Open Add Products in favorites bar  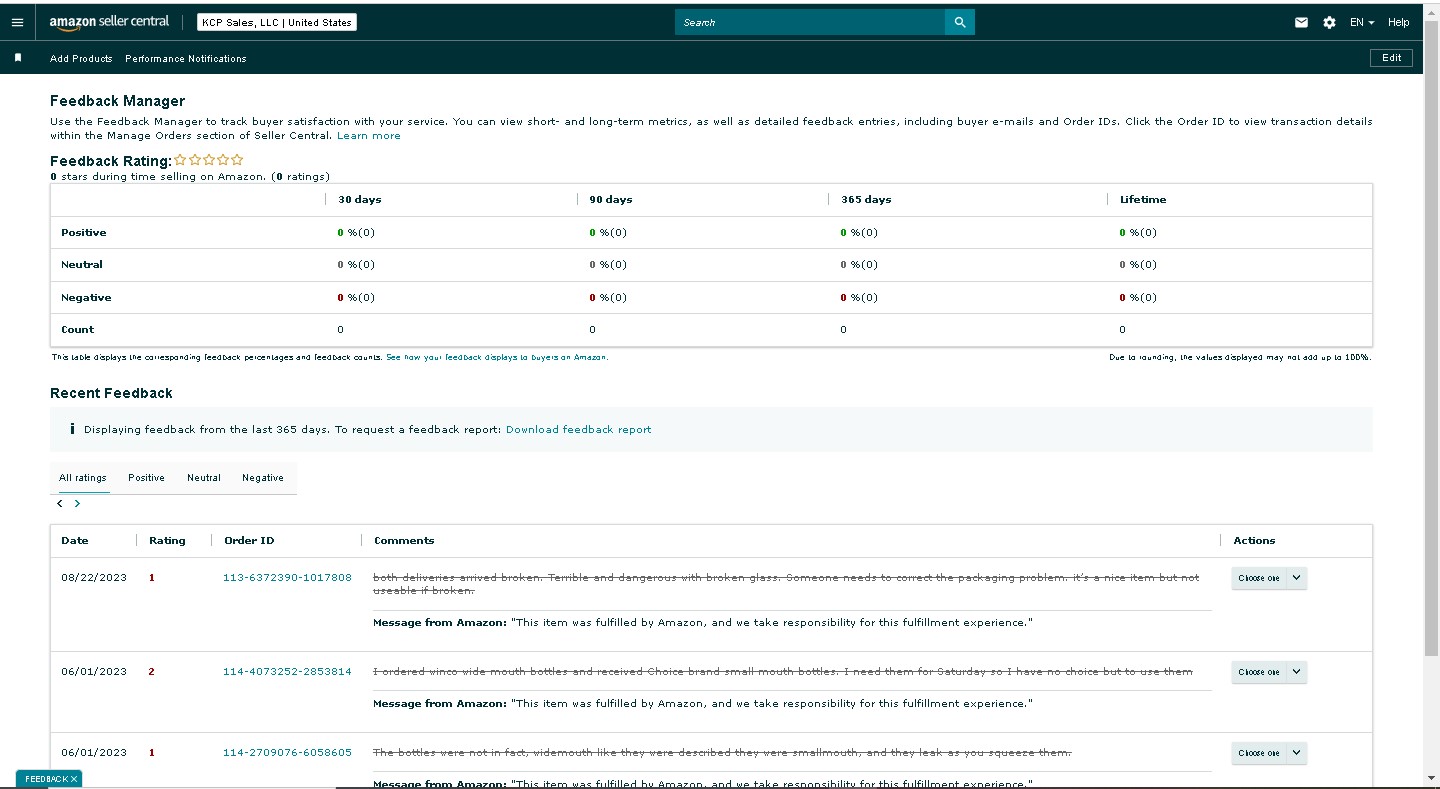pos(81,58)
